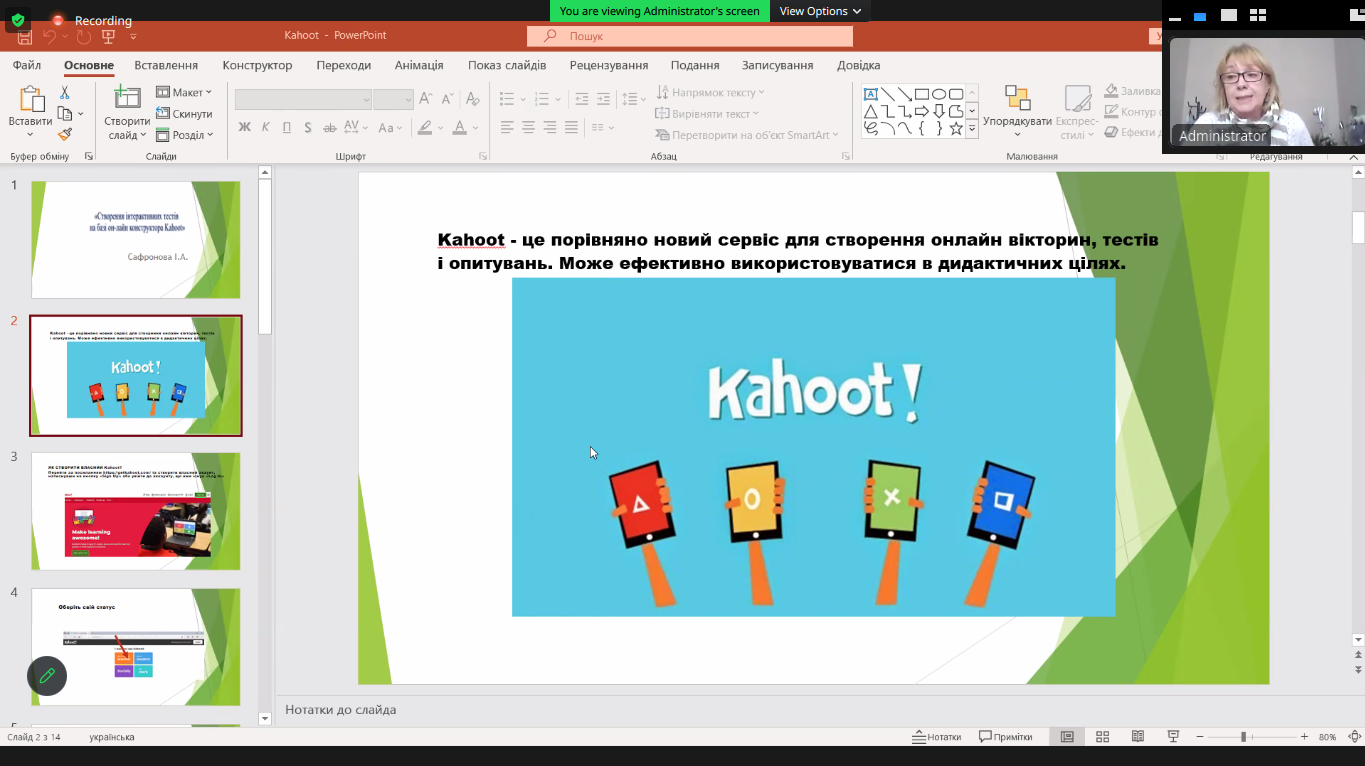The image size is (1365, 766).
Task: Increase font size with larger A icon
Action: pyautogui.click(x=426, y=99)
